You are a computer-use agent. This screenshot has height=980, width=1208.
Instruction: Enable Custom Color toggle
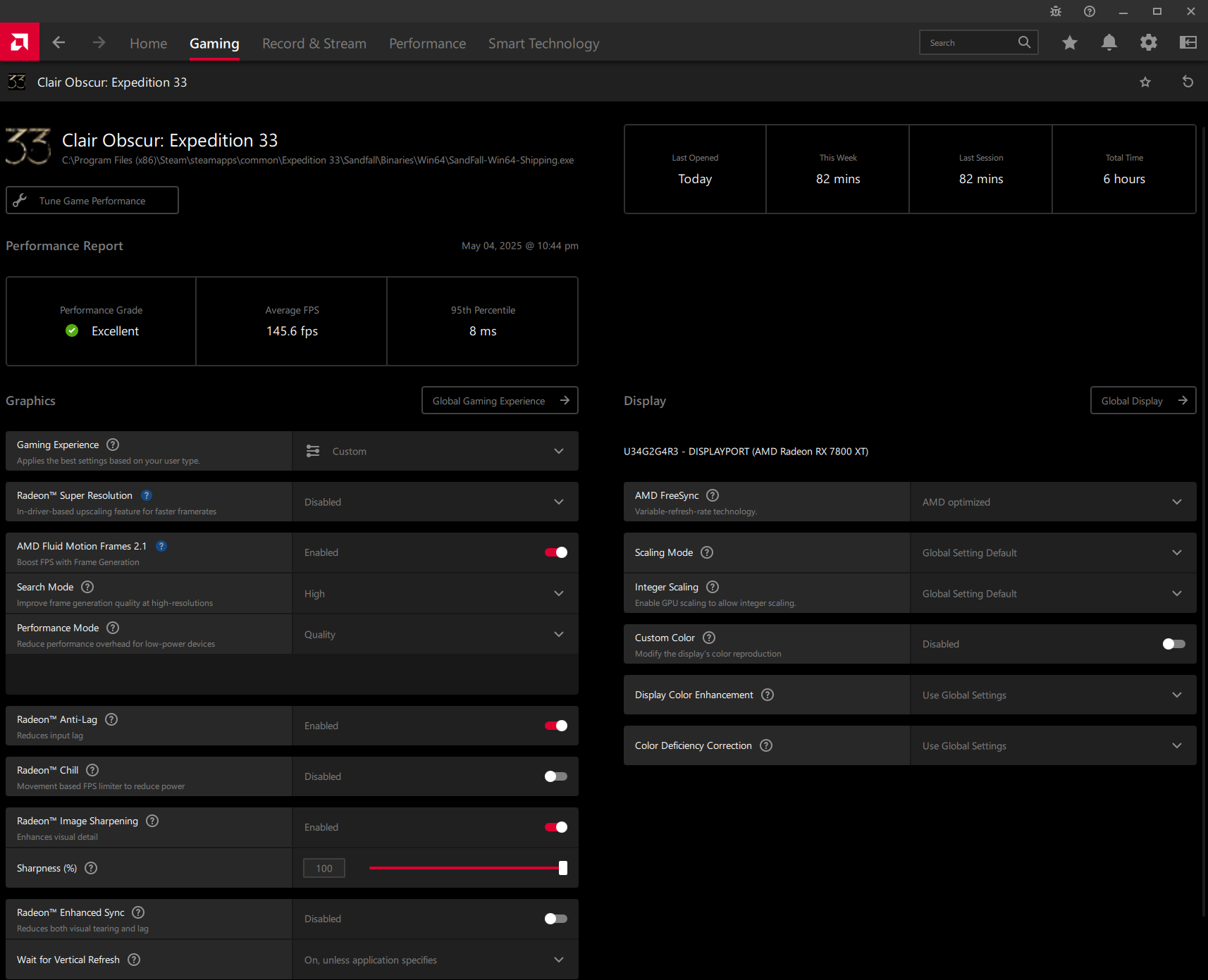pos(1174,644)
